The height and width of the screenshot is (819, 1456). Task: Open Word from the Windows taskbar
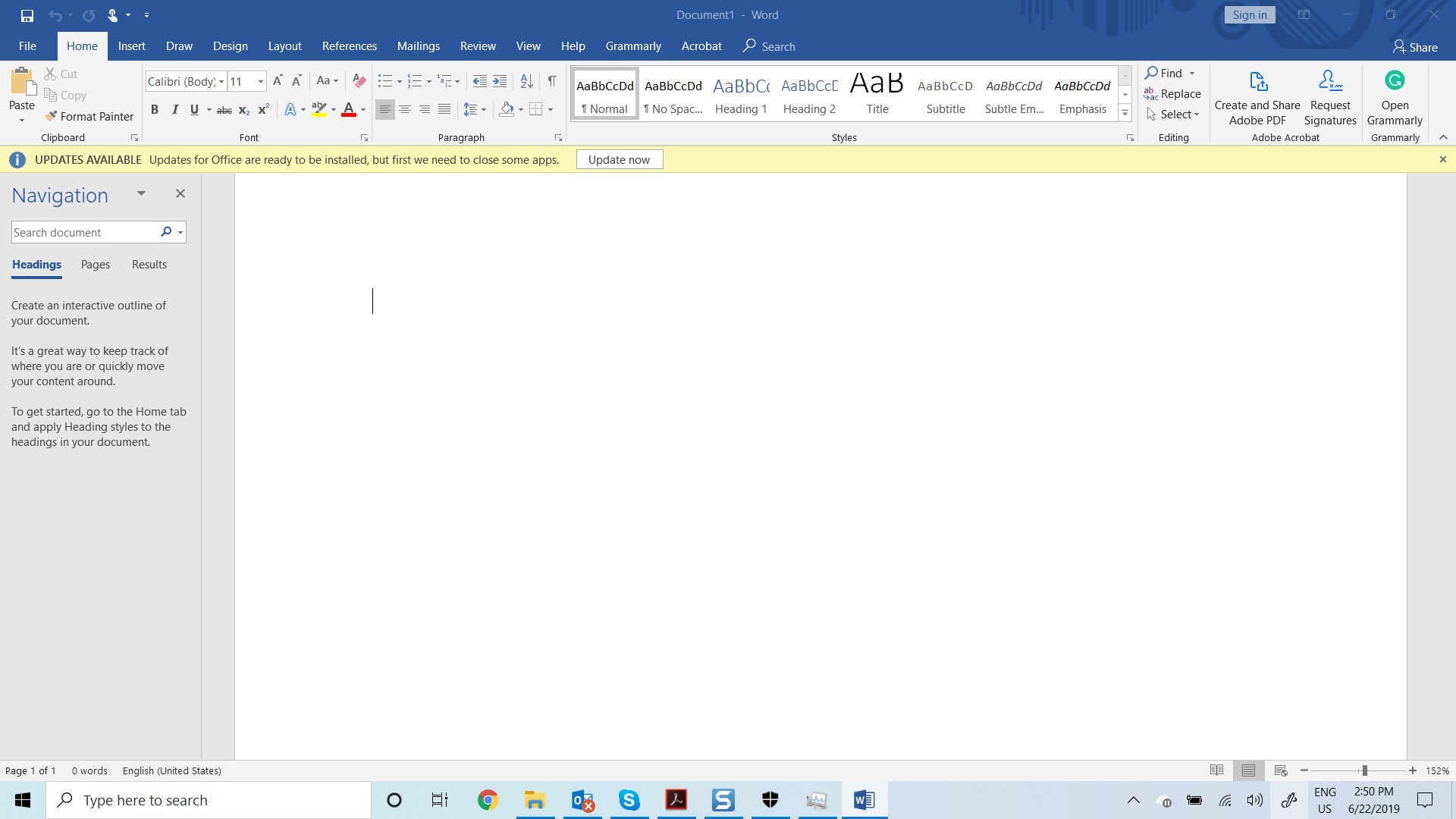(x=864, y=800)
